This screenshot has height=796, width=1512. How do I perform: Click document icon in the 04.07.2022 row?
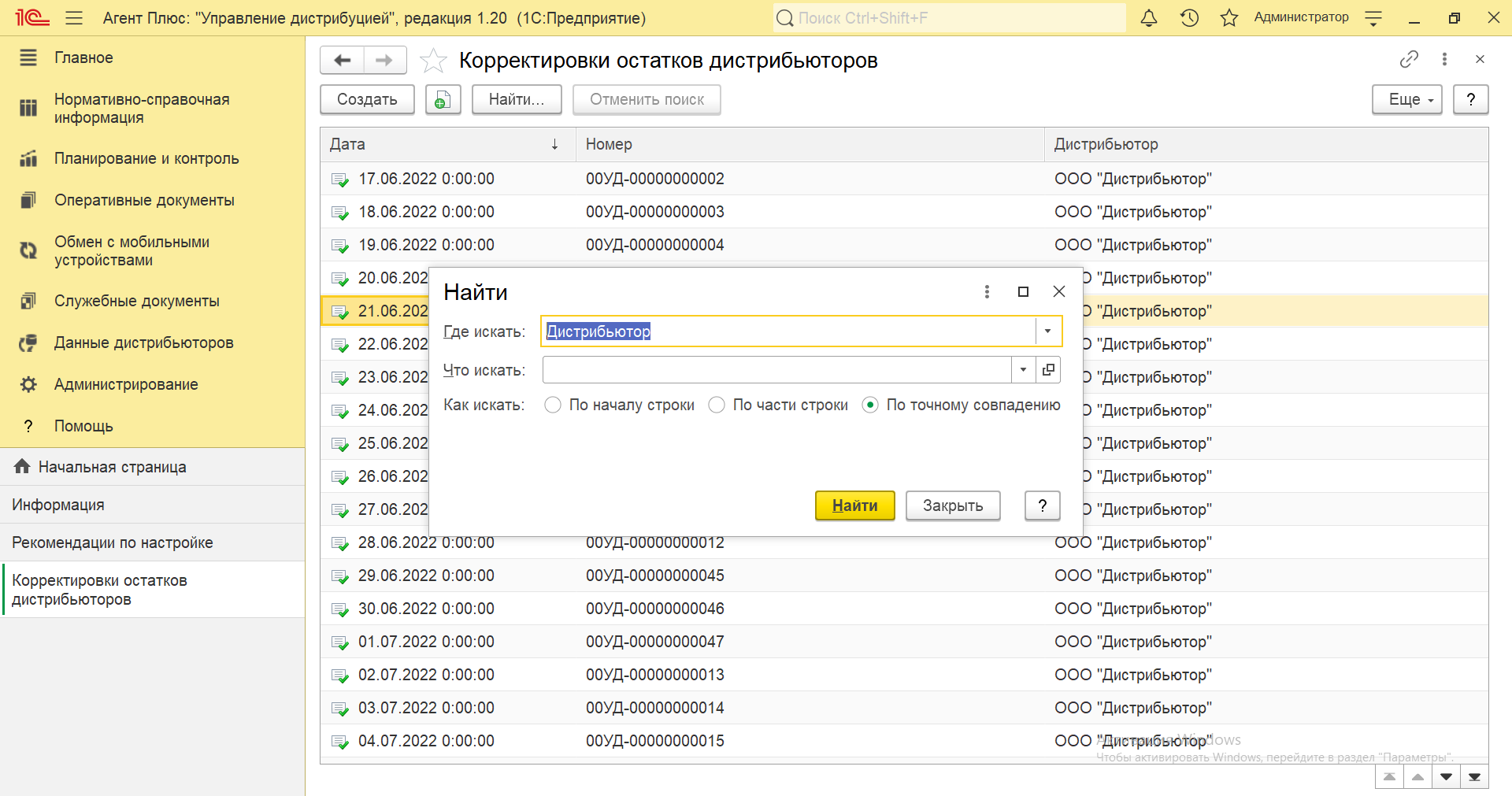pos(340,742)
